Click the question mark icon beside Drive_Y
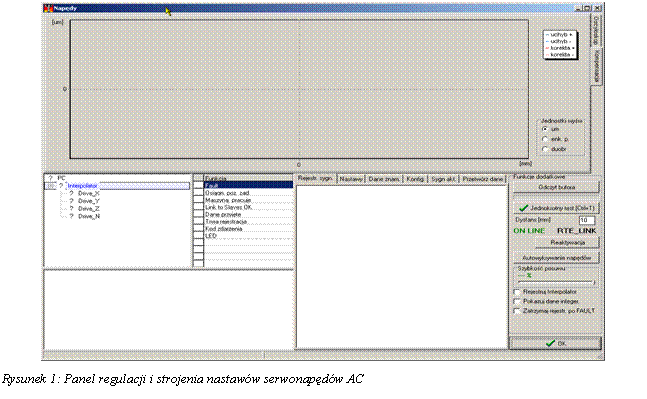 (71, 201)
